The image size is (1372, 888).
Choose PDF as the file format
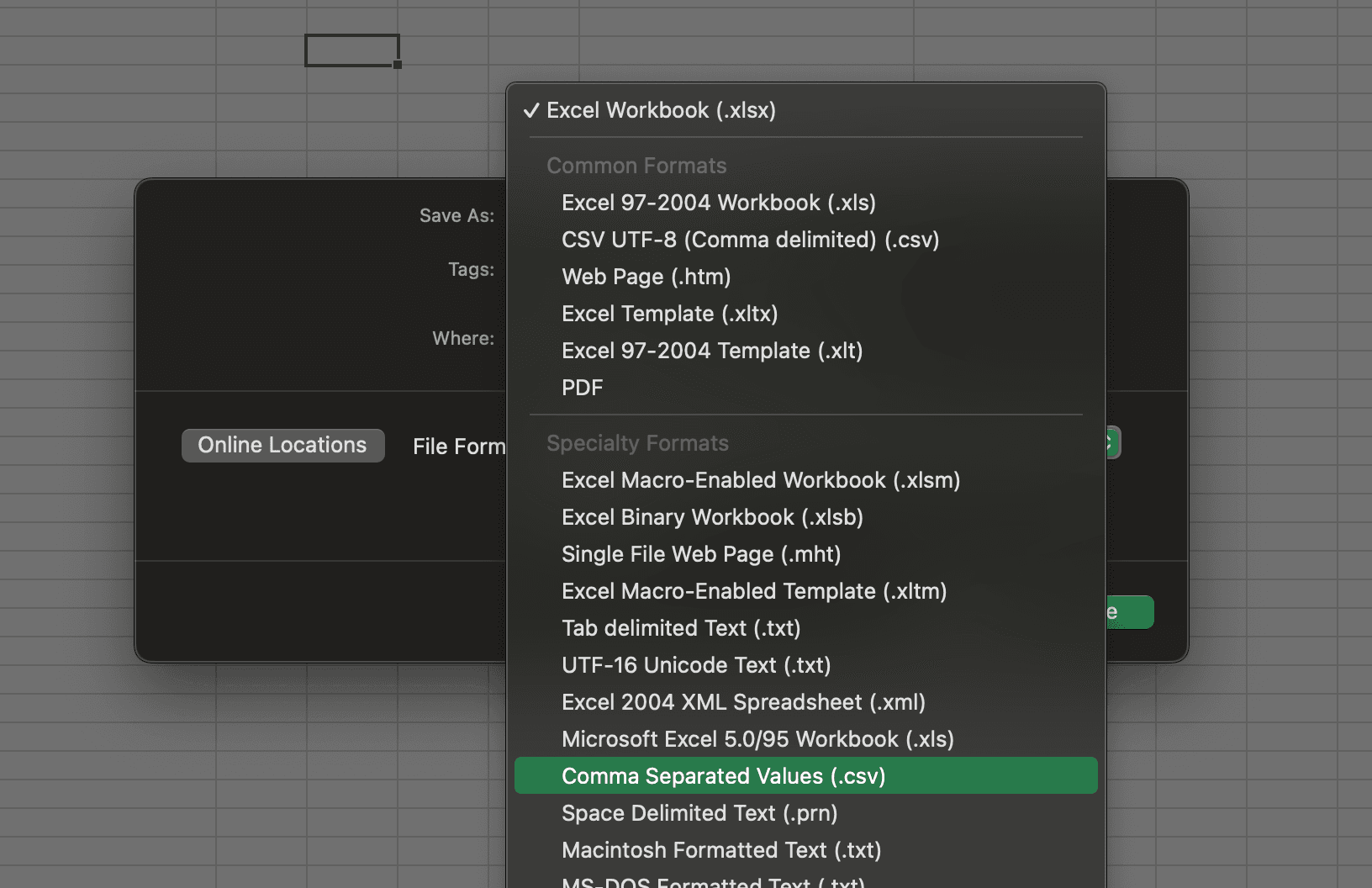click(805, 388)
